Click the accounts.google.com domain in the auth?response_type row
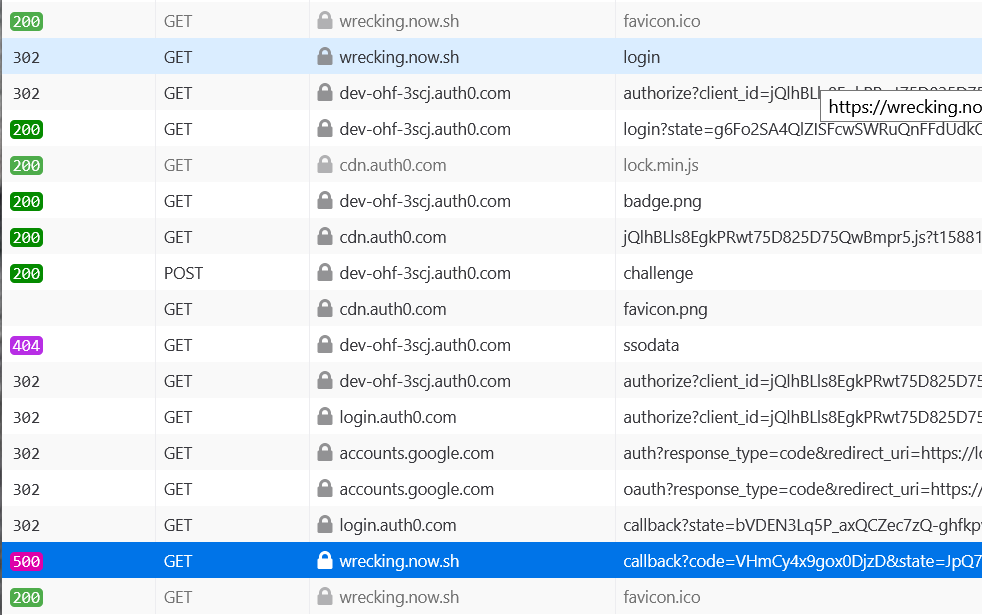 (x=416, y=453)
